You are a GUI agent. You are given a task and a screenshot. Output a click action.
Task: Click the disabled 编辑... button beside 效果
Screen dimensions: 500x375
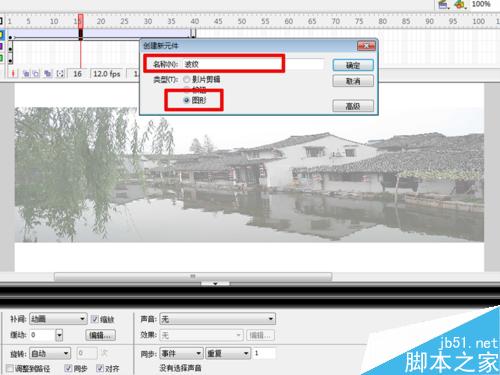click(x=261, y=335)
